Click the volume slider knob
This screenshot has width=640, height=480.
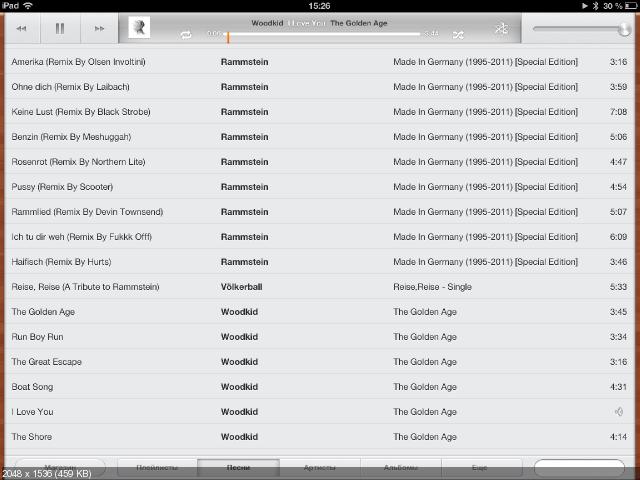click(624, 29)
